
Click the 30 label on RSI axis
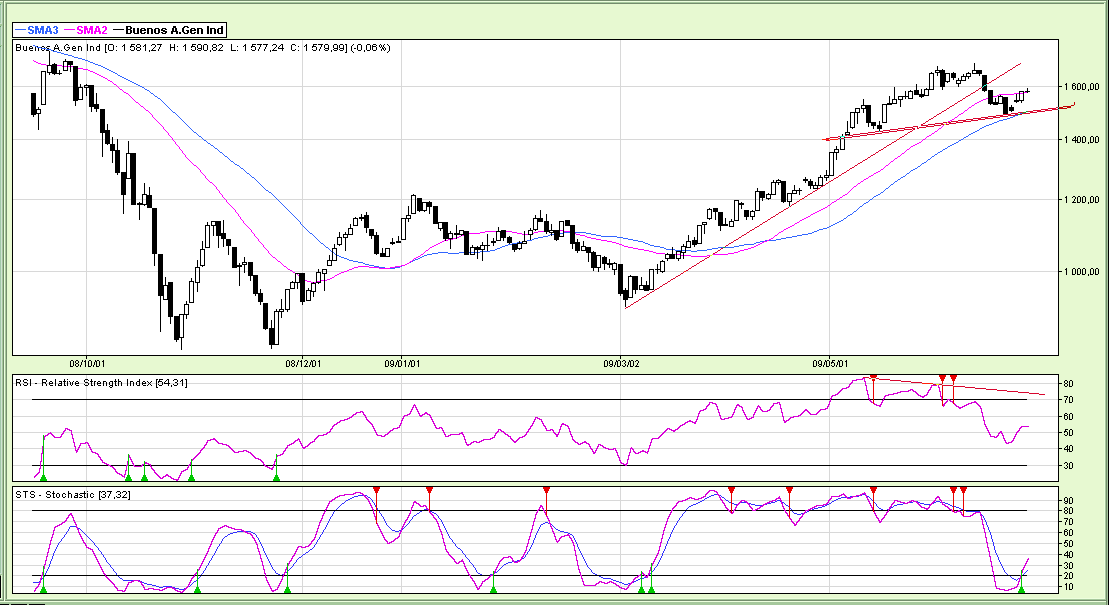1069,466
